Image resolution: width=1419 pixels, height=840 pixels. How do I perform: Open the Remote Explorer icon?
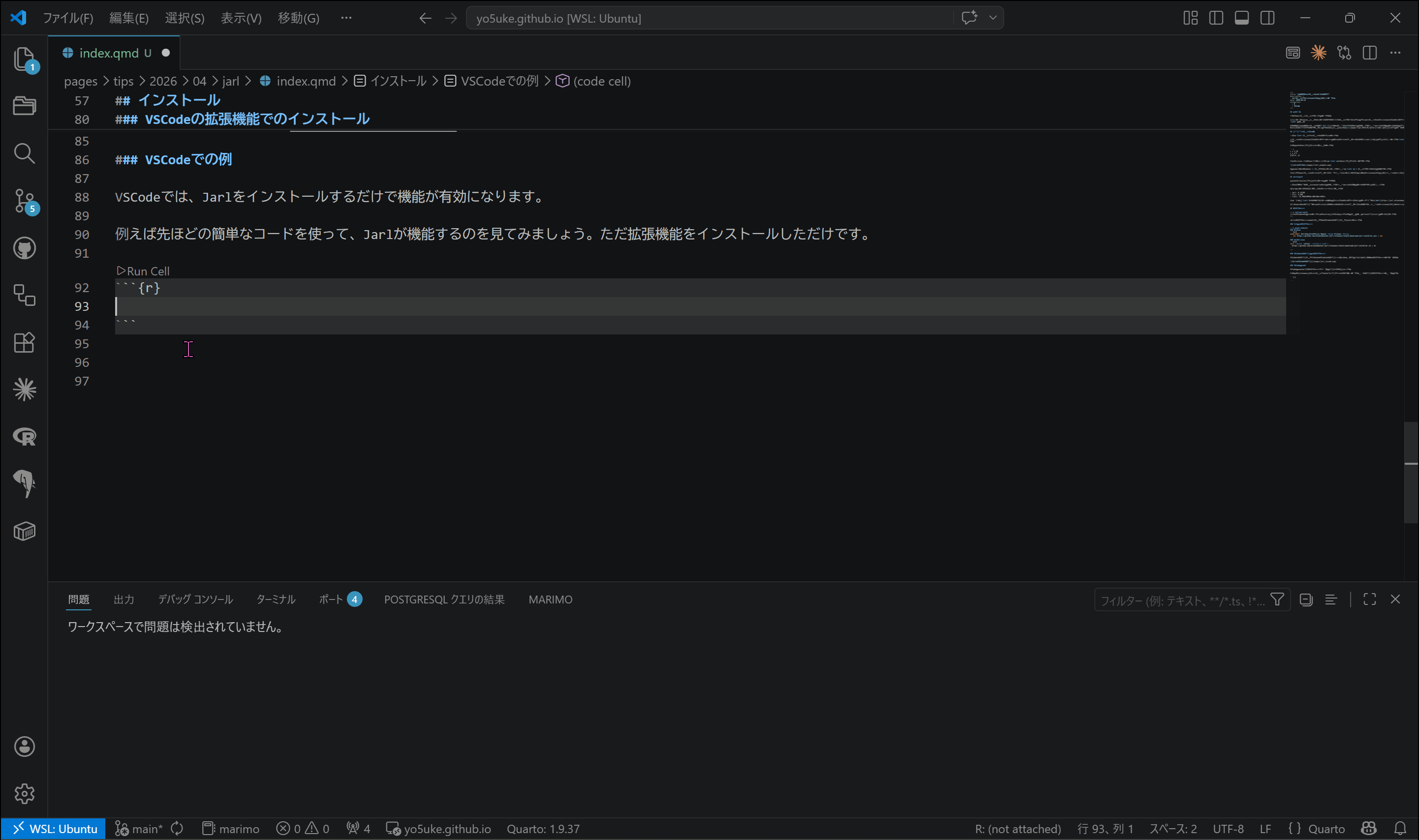pyautogui.click(x=24, y=295)
